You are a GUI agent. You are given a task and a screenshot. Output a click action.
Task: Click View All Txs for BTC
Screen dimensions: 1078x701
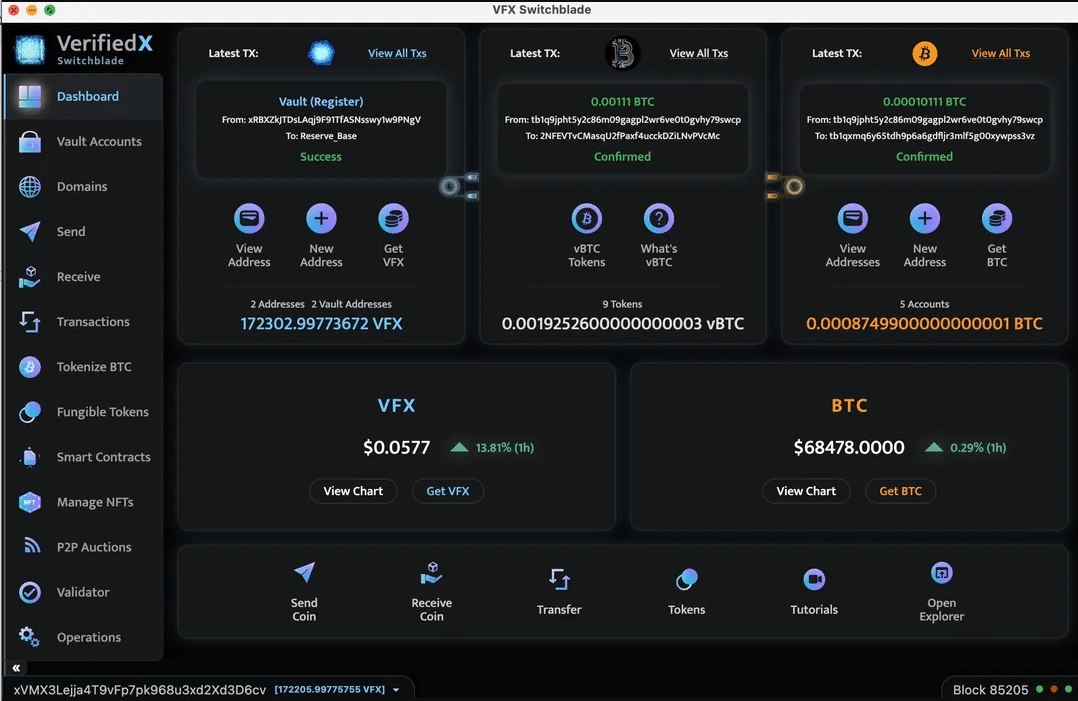[x=1000, y=53]
